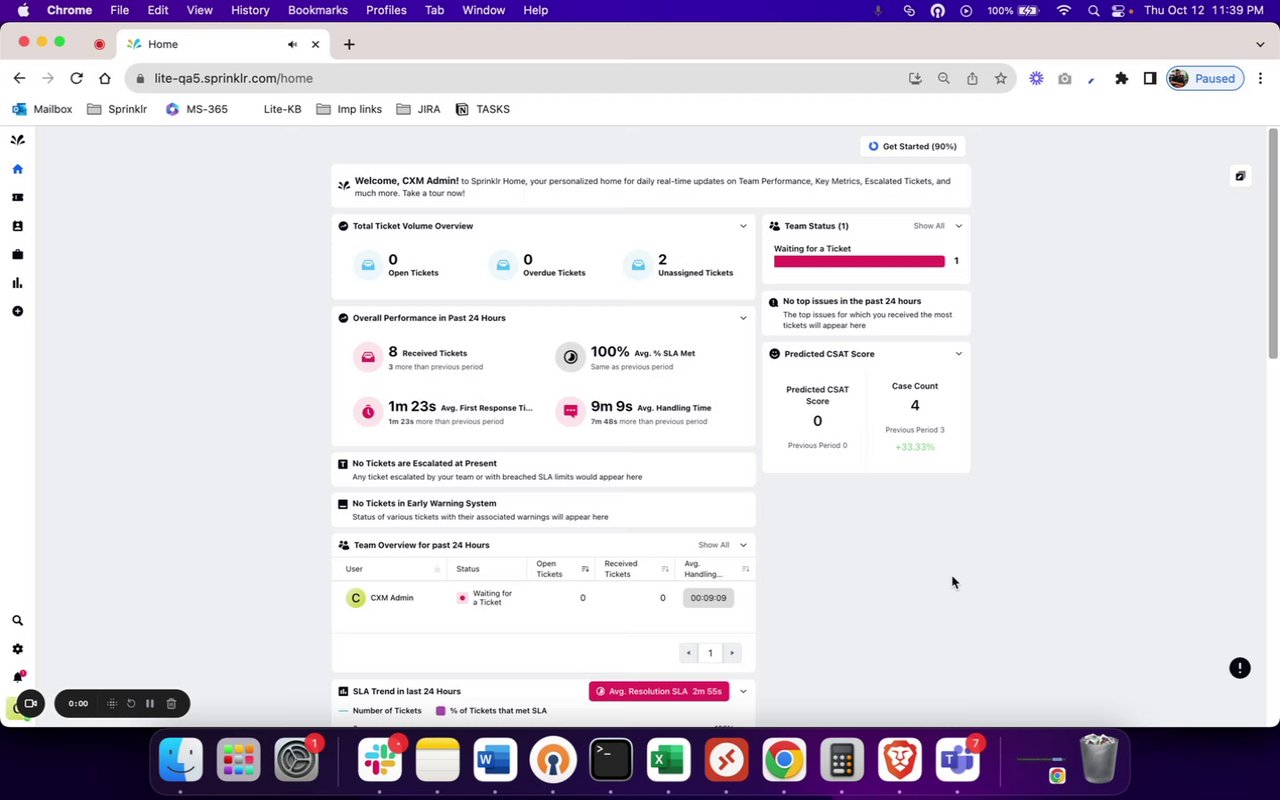Click Show All in Team Status
1280x800 pixels.
929,226
